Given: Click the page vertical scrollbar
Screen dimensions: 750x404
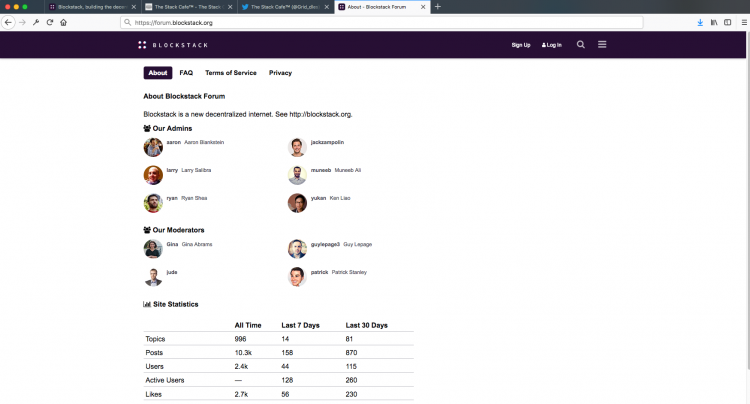Looking at the screenshot, I should [x=748, y=201].
